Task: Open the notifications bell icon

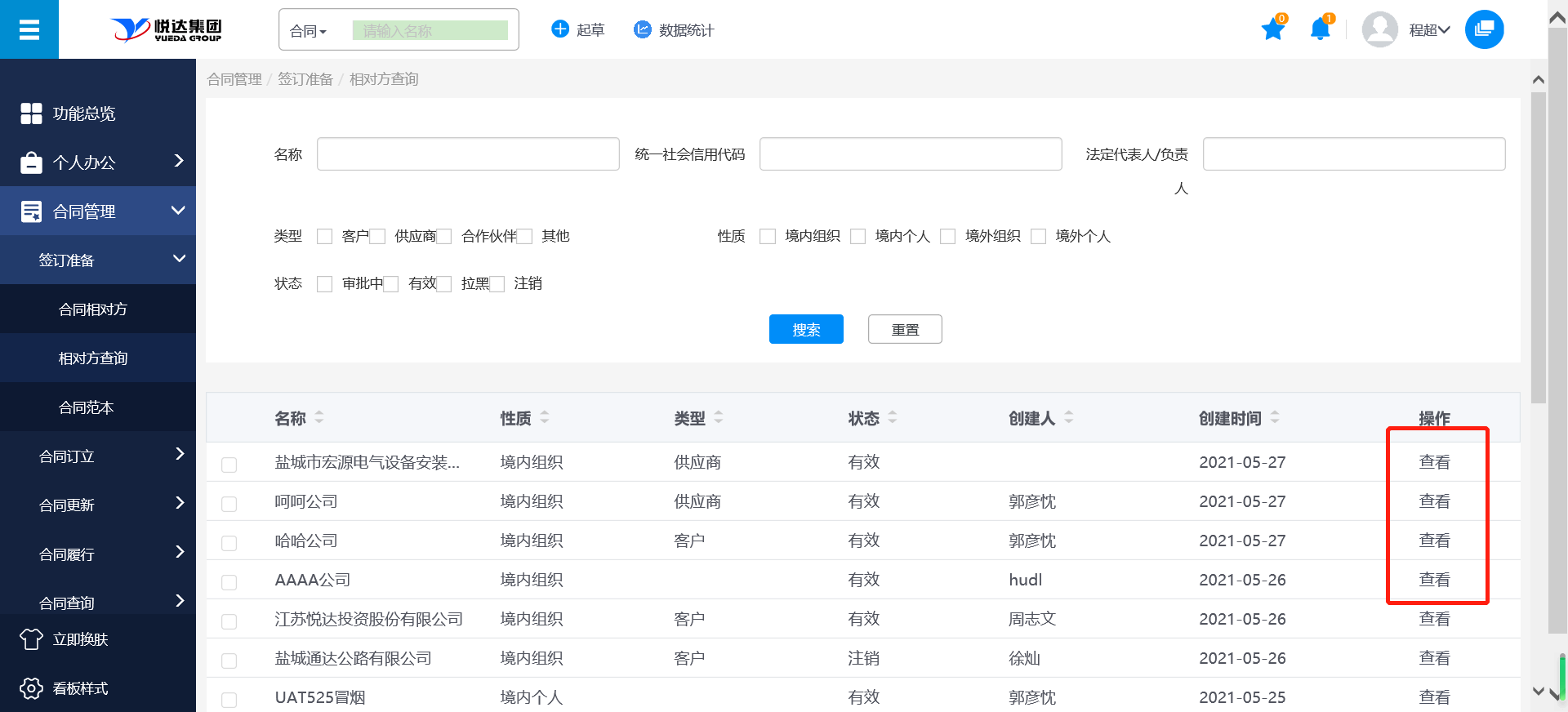Action: (x=1320, y=30)
